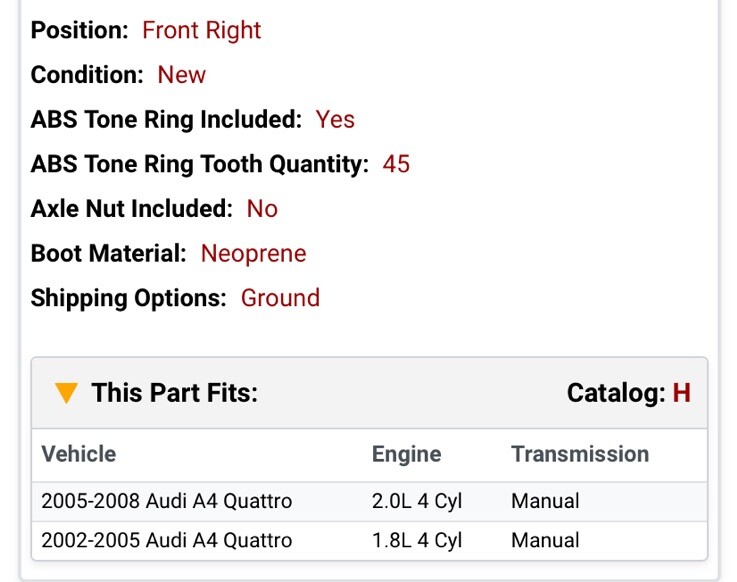This screenshot has height=582, width=737.
Task: Click the orange triangle icon
Action: pyautogui.click(x=66, y=393)
